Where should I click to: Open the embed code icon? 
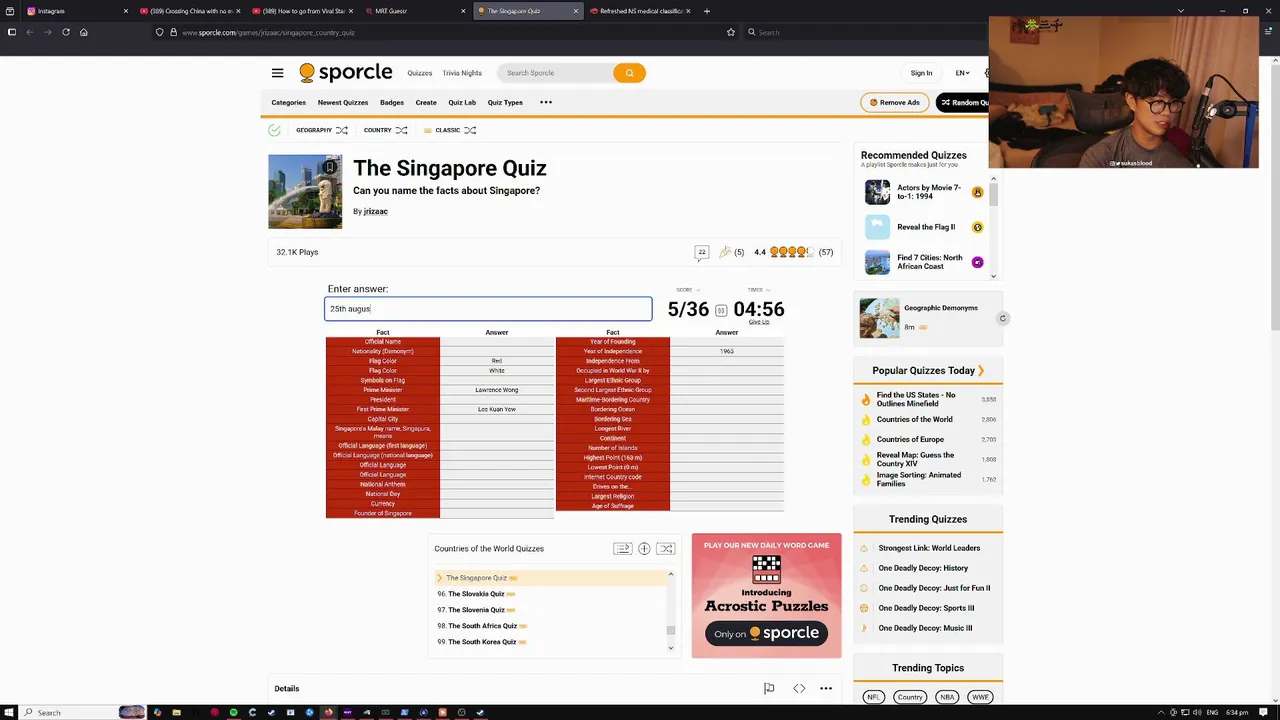point(799,688)
